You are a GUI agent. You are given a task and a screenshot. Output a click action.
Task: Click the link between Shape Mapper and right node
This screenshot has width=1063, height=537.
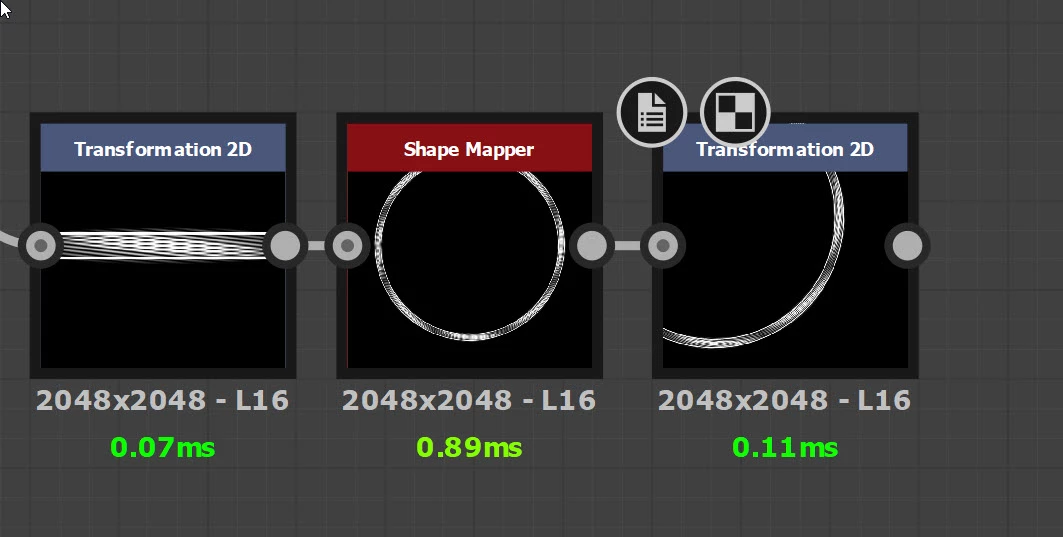point(628,245)
